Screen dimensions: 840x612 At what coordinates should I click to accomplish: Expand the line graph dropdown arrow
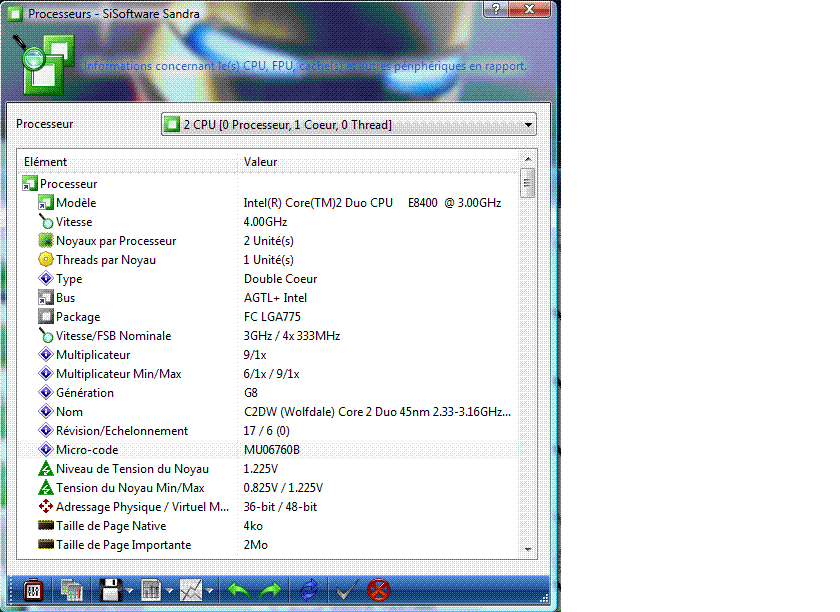coord(209,591)
